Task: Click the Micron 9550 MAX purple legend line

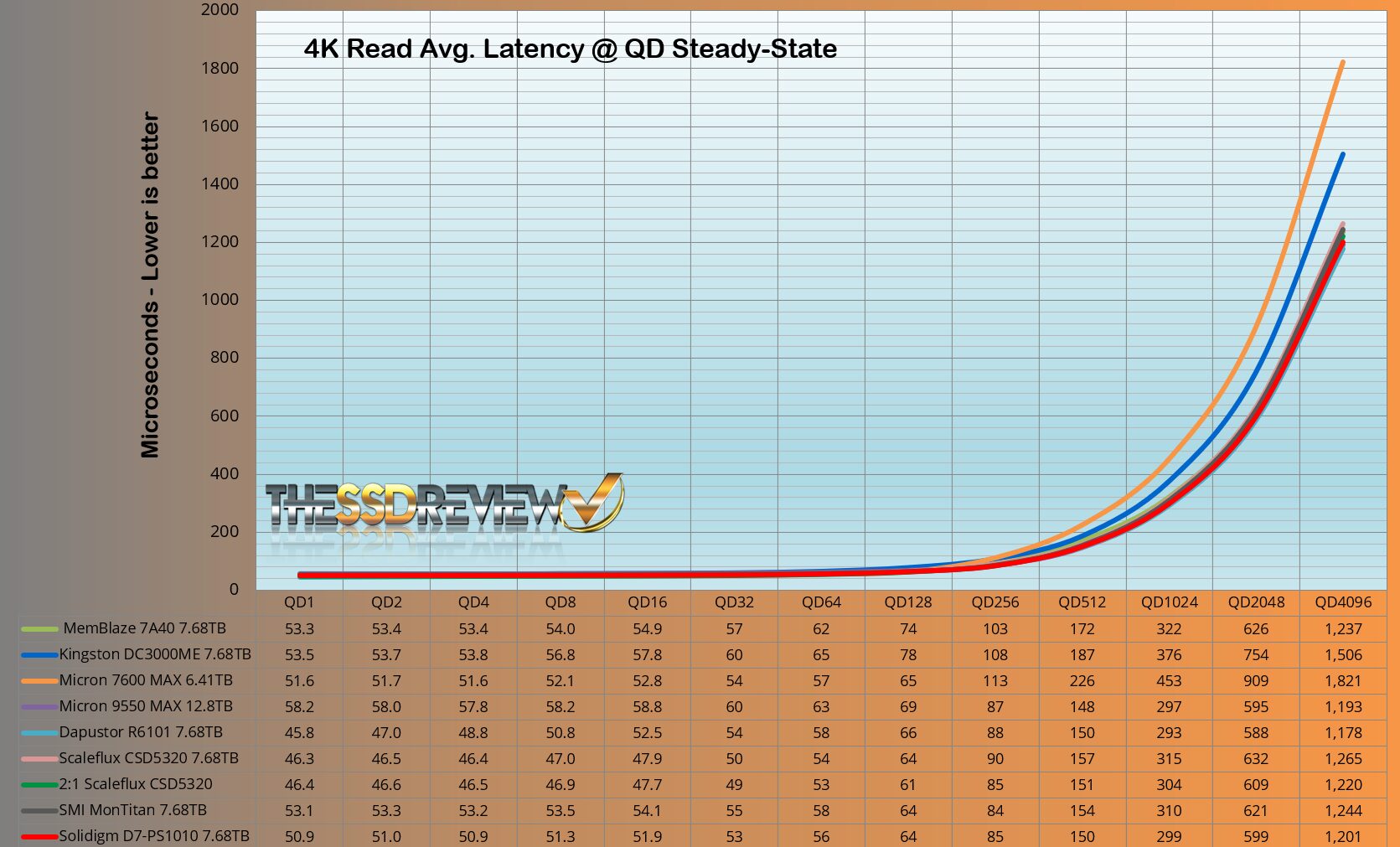Action: (39, 707)
